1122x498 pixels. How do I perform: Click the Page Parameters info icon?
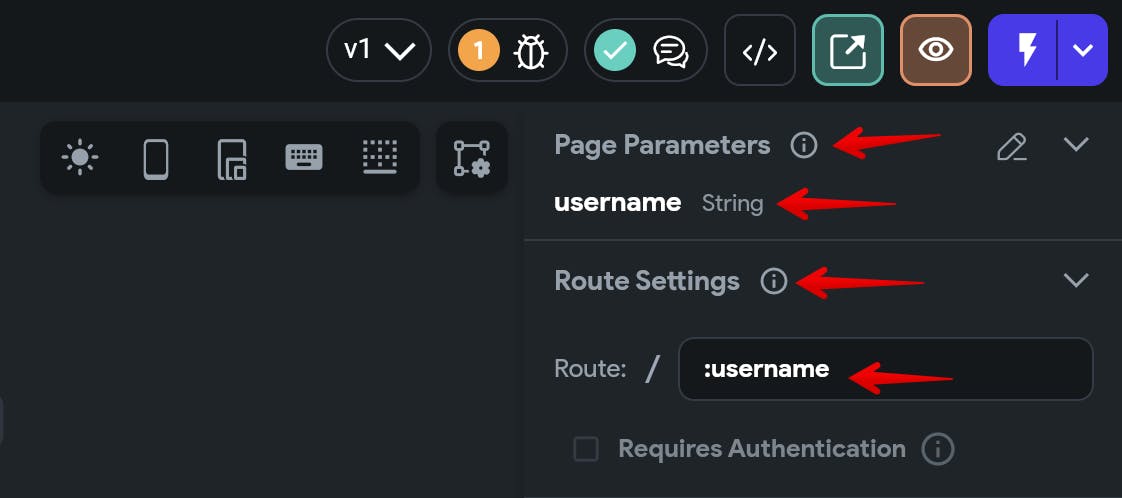[x=804, y=145]
